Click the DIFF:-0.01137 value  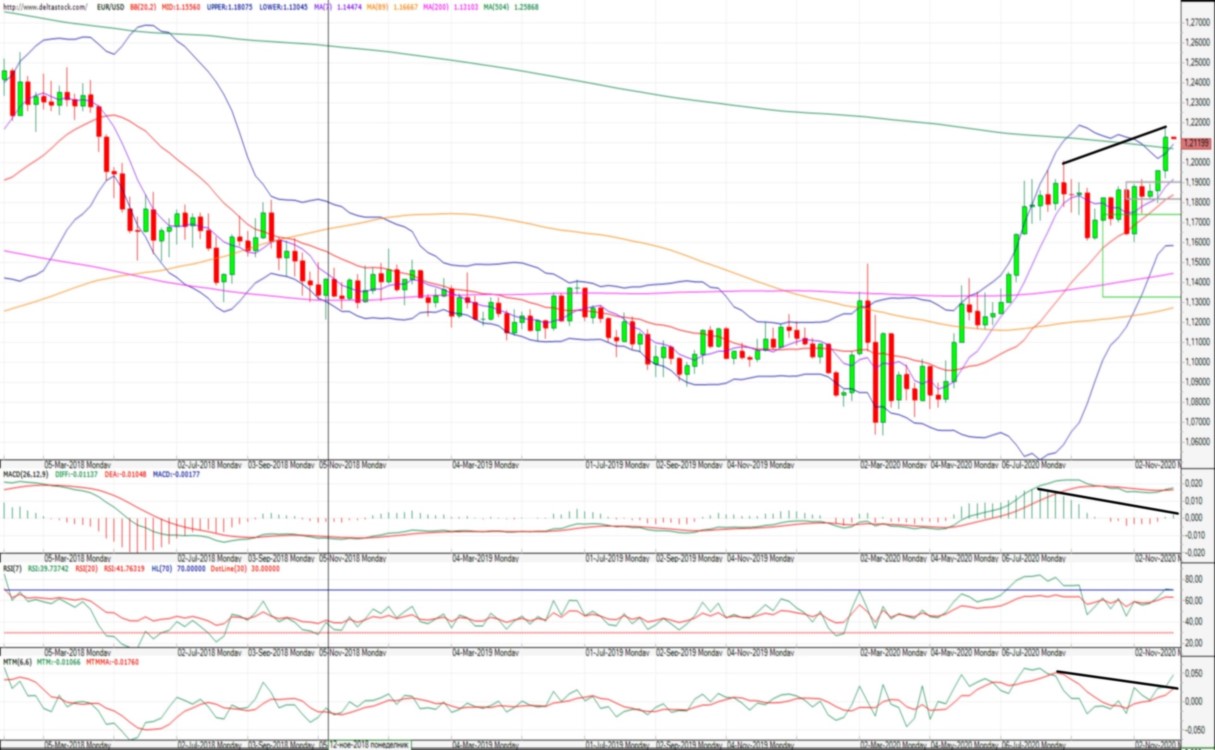click(x=77, y=475)
